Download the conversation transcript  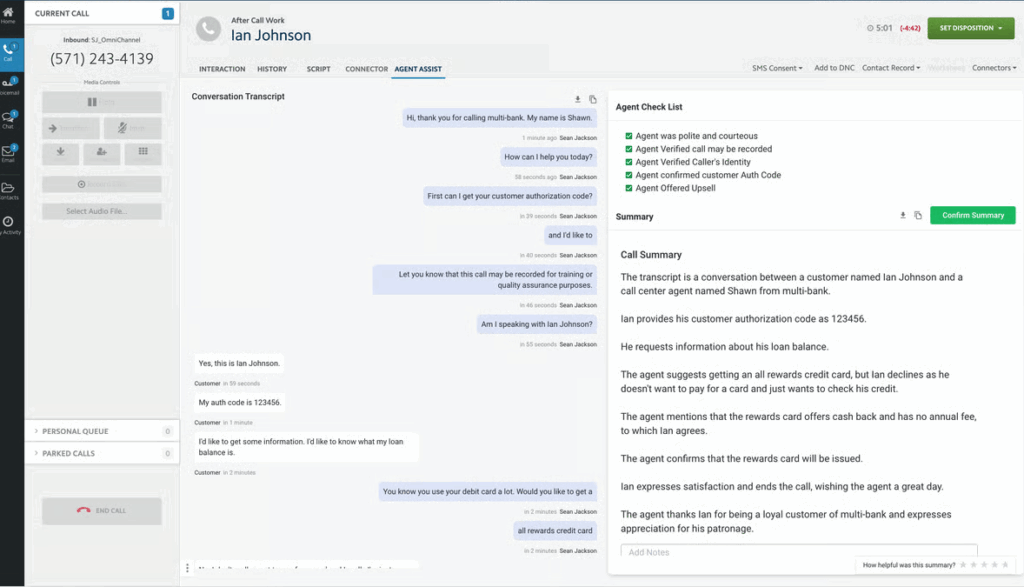(x=577, y=99)
